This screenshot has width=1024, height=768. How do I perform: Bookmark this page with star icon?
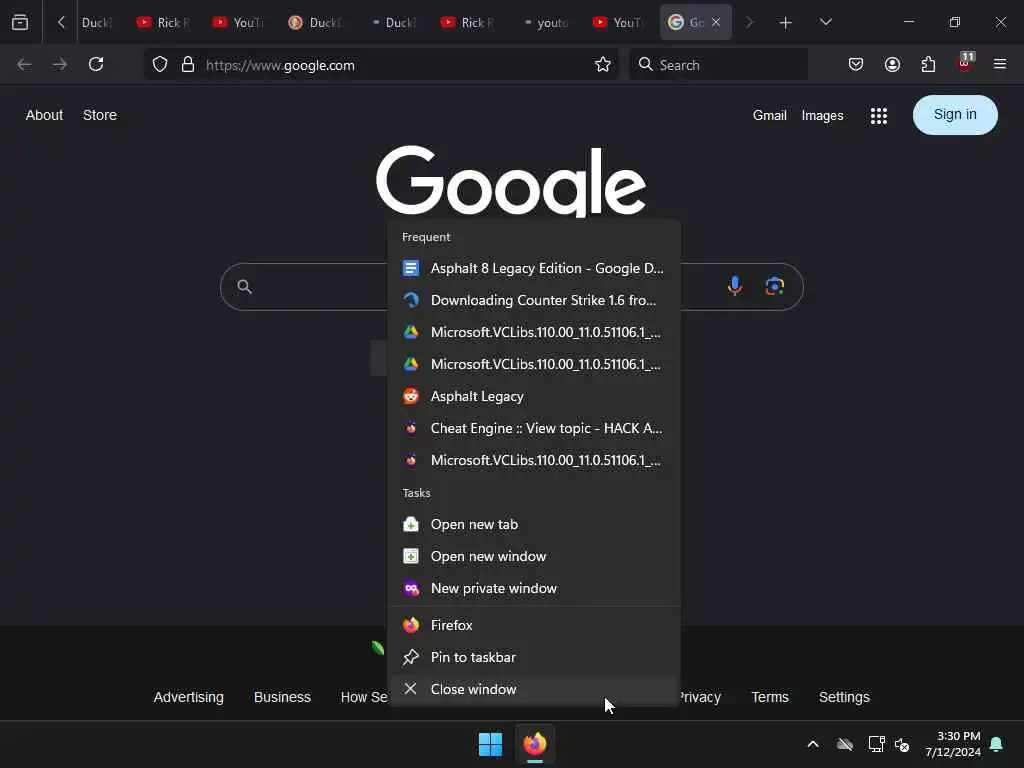pyautogui.click(x=603, y=64)
